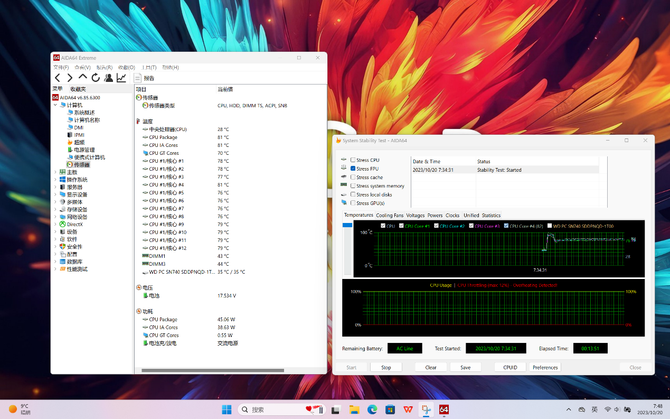Click the blue graph scale slider bar
The width and height of the screenshot is (670, 419).
tap(347, 225)
